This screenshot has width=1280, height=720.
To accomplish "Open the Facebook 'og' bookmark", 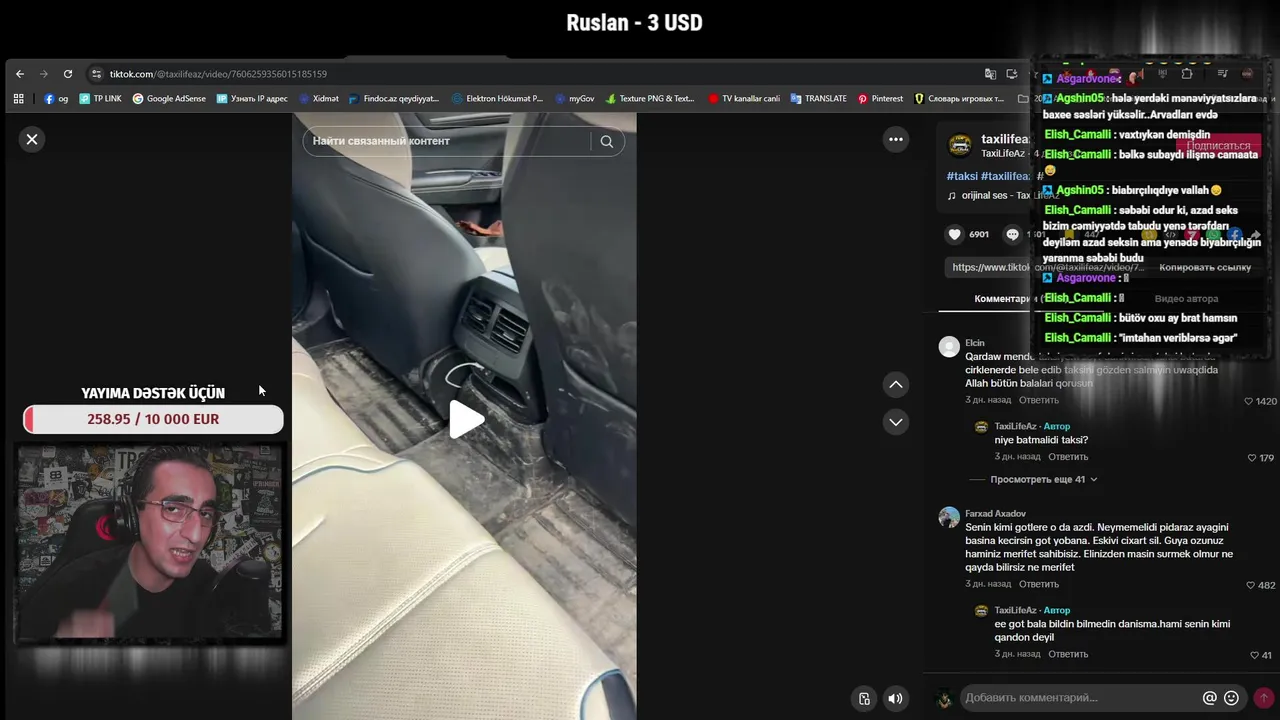I will pos(56,99).
